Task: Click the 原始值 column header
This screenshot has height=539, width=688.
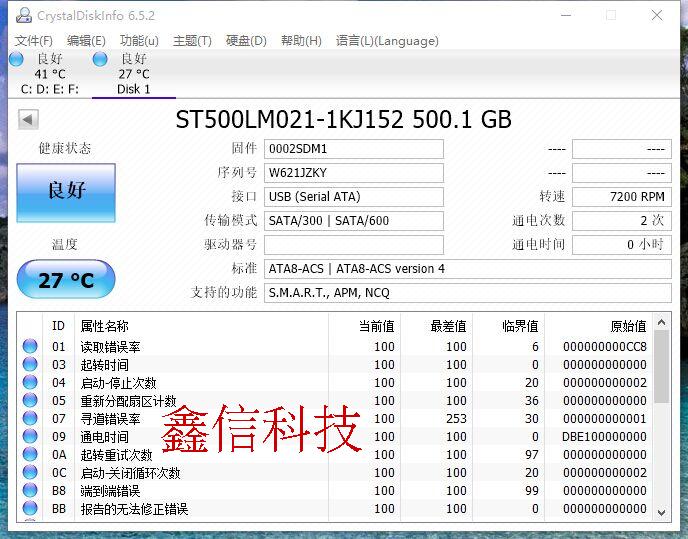Action: (x=627, y=326)
